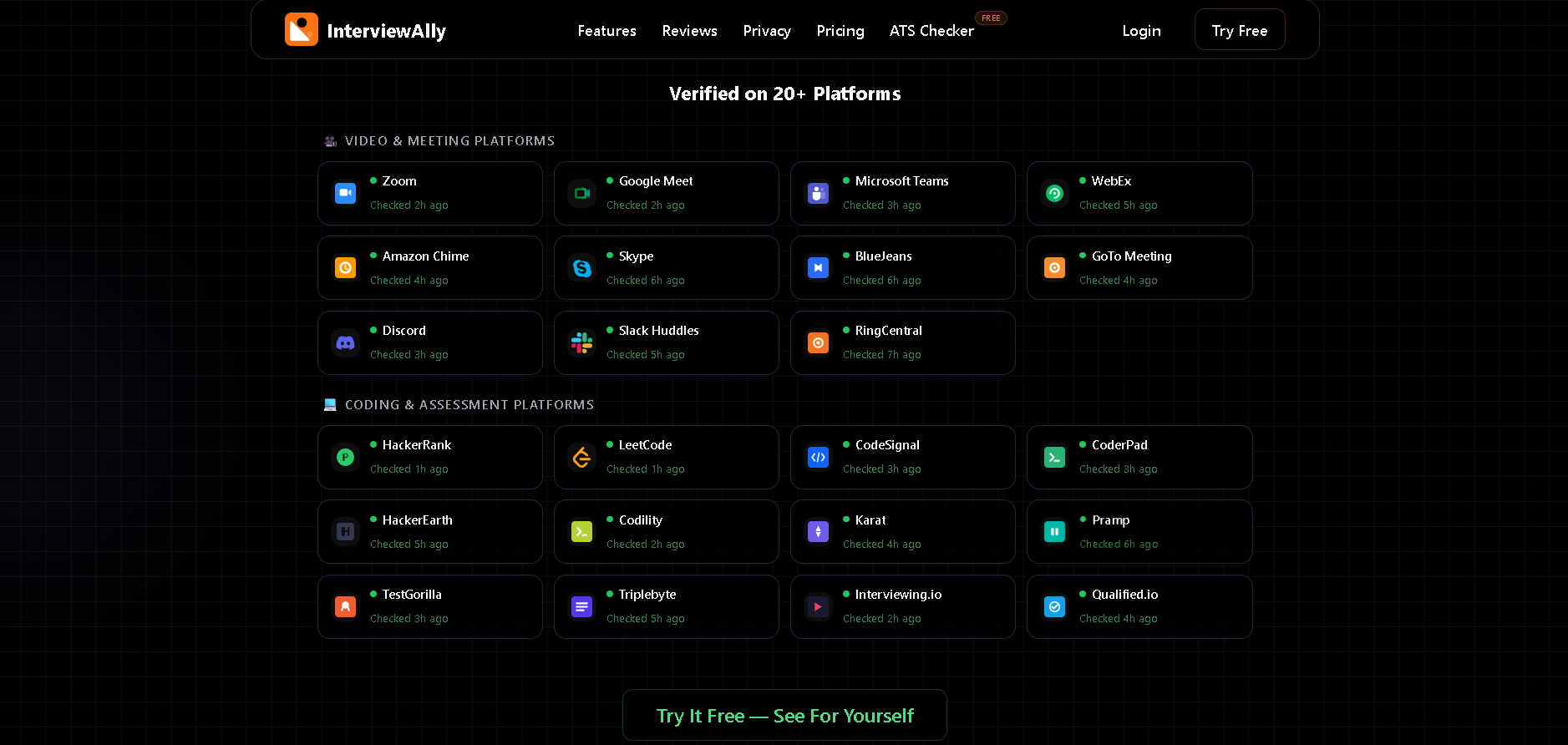Open the ATS Checker nav item
This screenshot has width=1568, height=745.
click(x=931, y=31)
